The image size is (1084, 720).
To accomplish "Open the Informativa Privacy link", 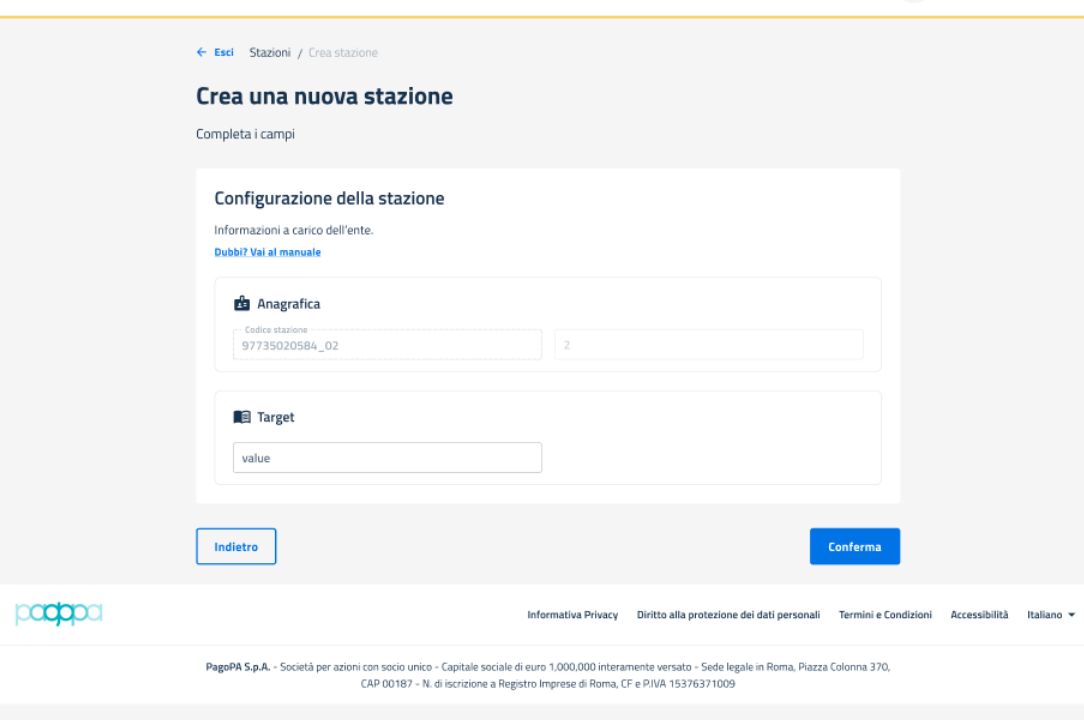I will (x=572, y=615).
